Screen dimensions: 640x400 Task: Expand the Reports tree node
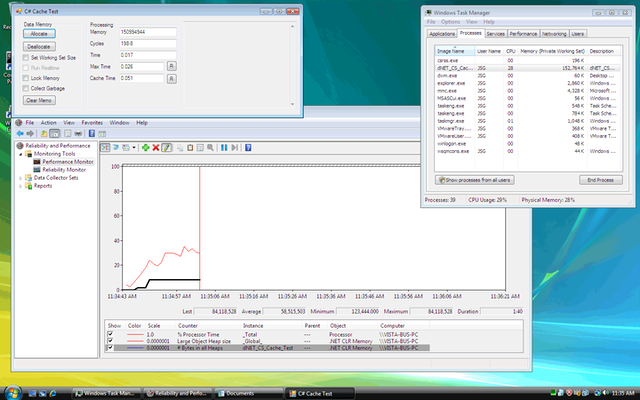pyautogui.click(x=21, y=186)
